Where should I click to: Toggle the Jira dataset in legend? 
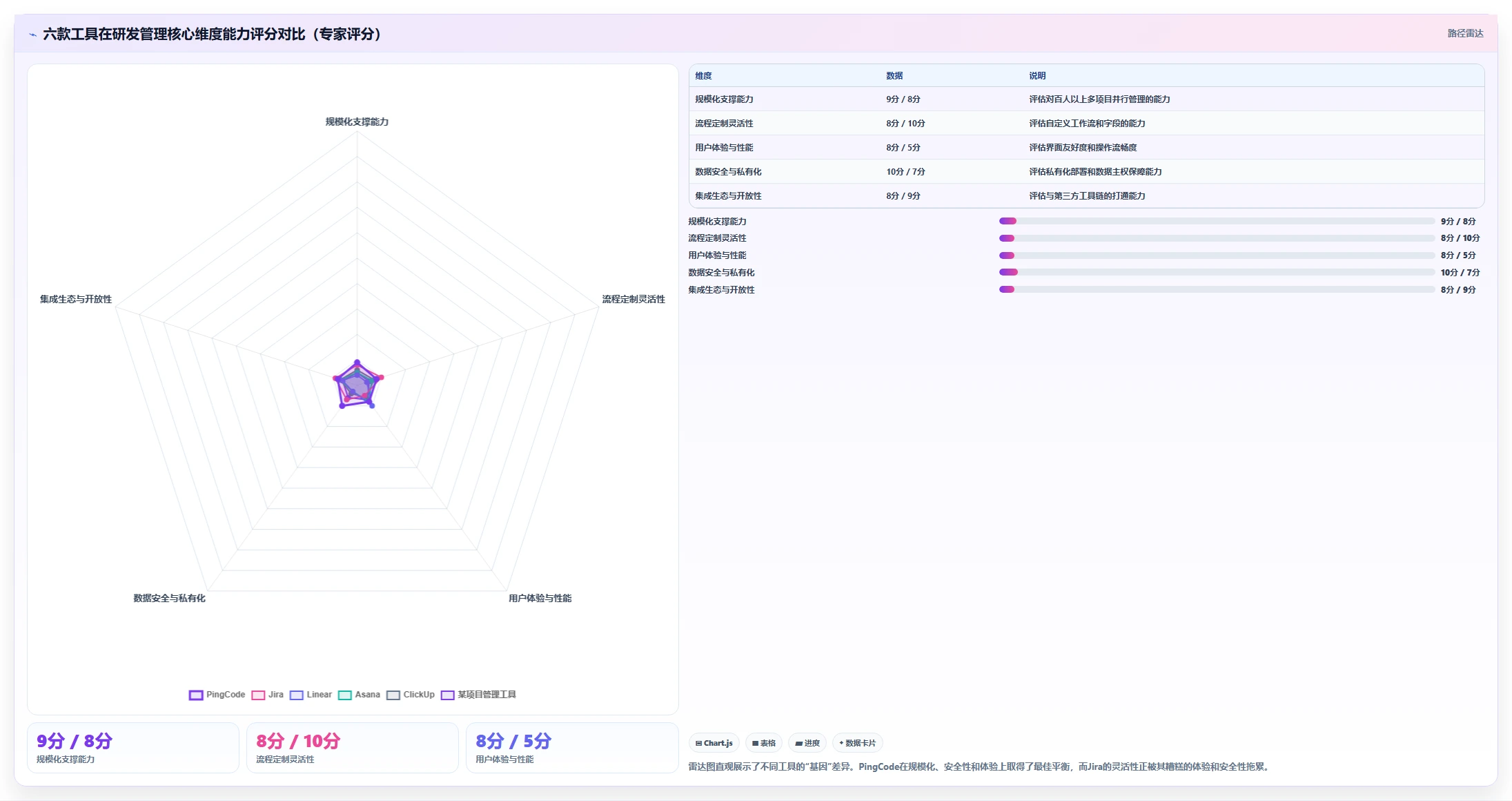[268, 695]
